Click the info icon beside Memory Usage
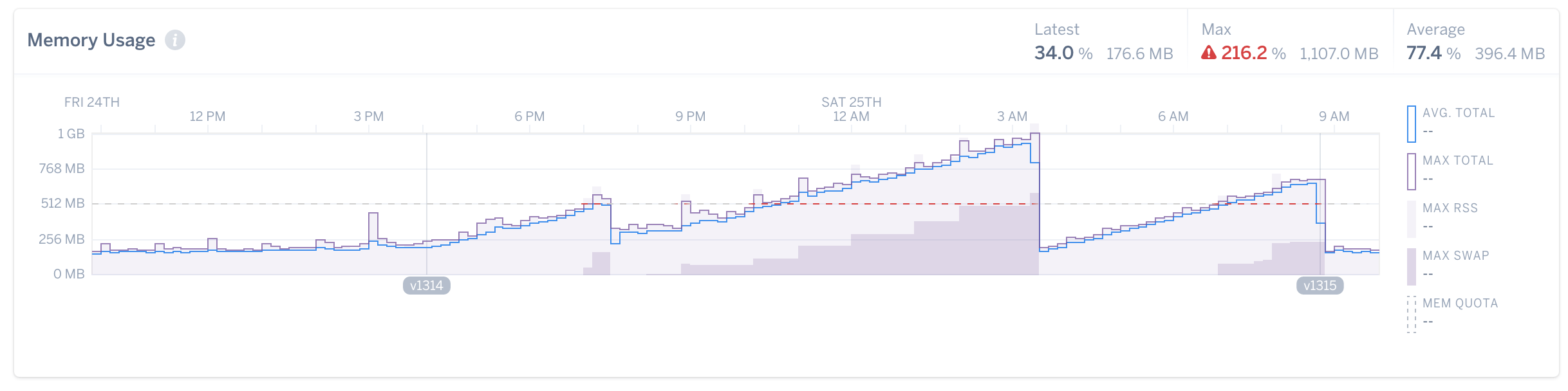This screenshot has width=1568, height=391. tap(175, 41)
